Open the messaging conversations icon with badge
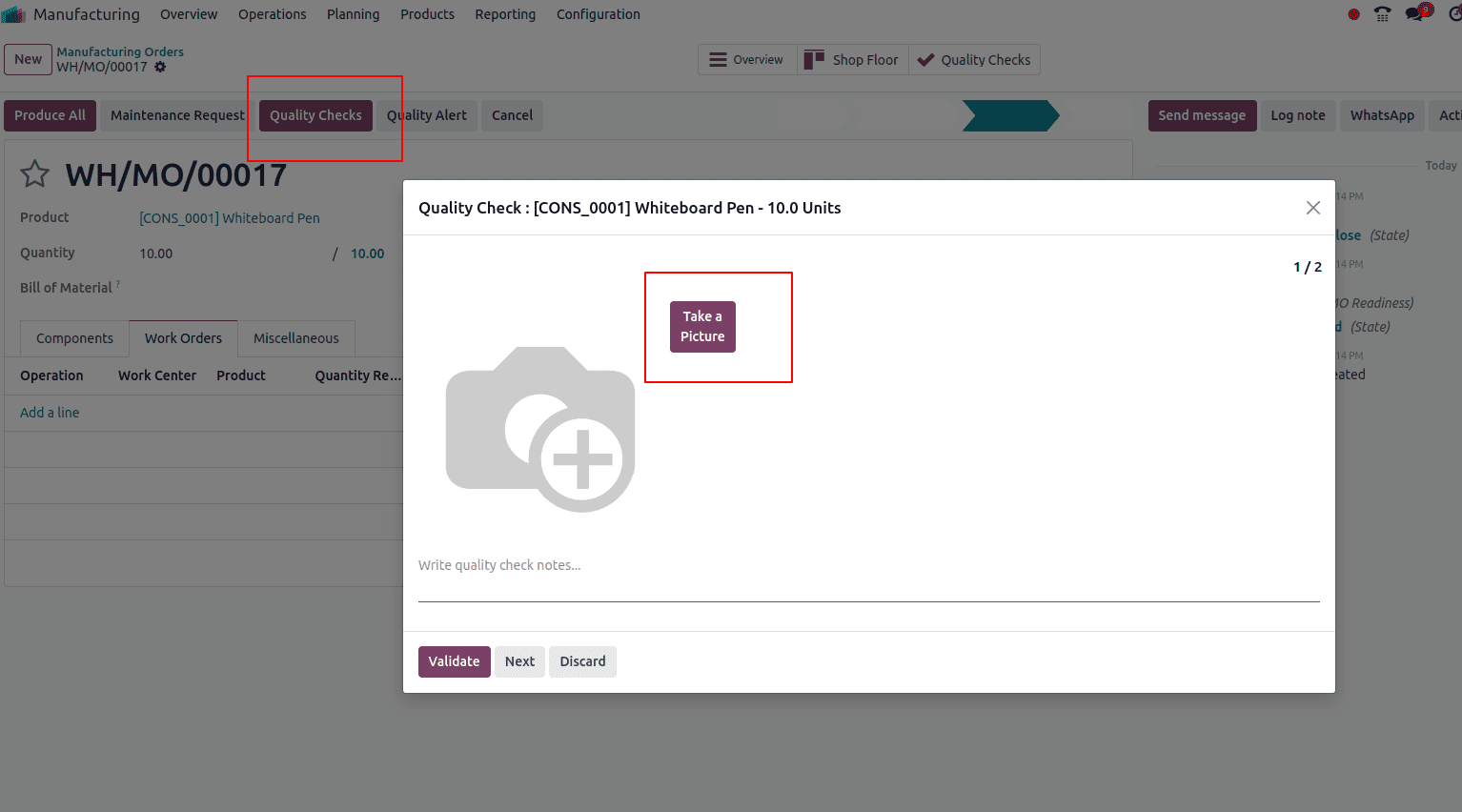1462x812 pixels. tap(1413, 13)
